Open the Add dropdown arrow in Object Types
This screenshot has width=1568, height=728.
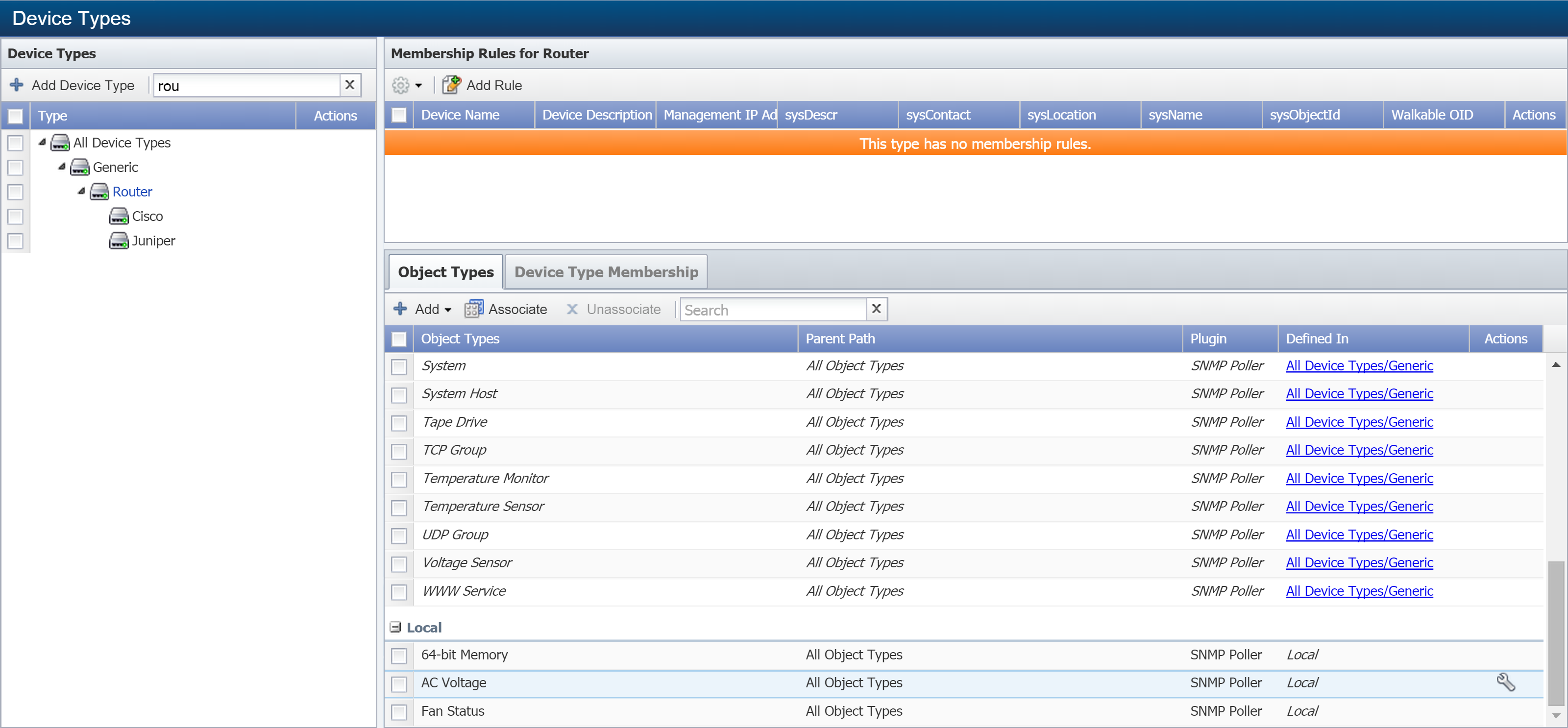click(x=448, y=310)
